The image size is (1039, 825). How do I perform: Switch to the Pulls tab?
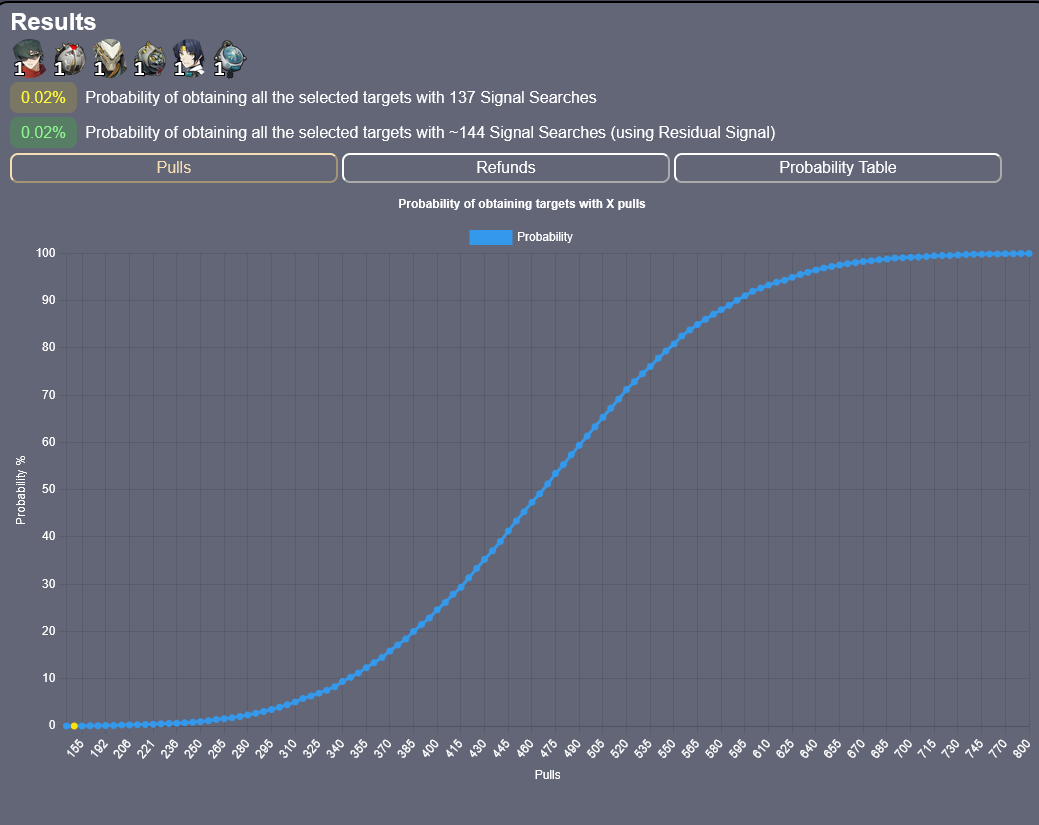coord(174,168)
